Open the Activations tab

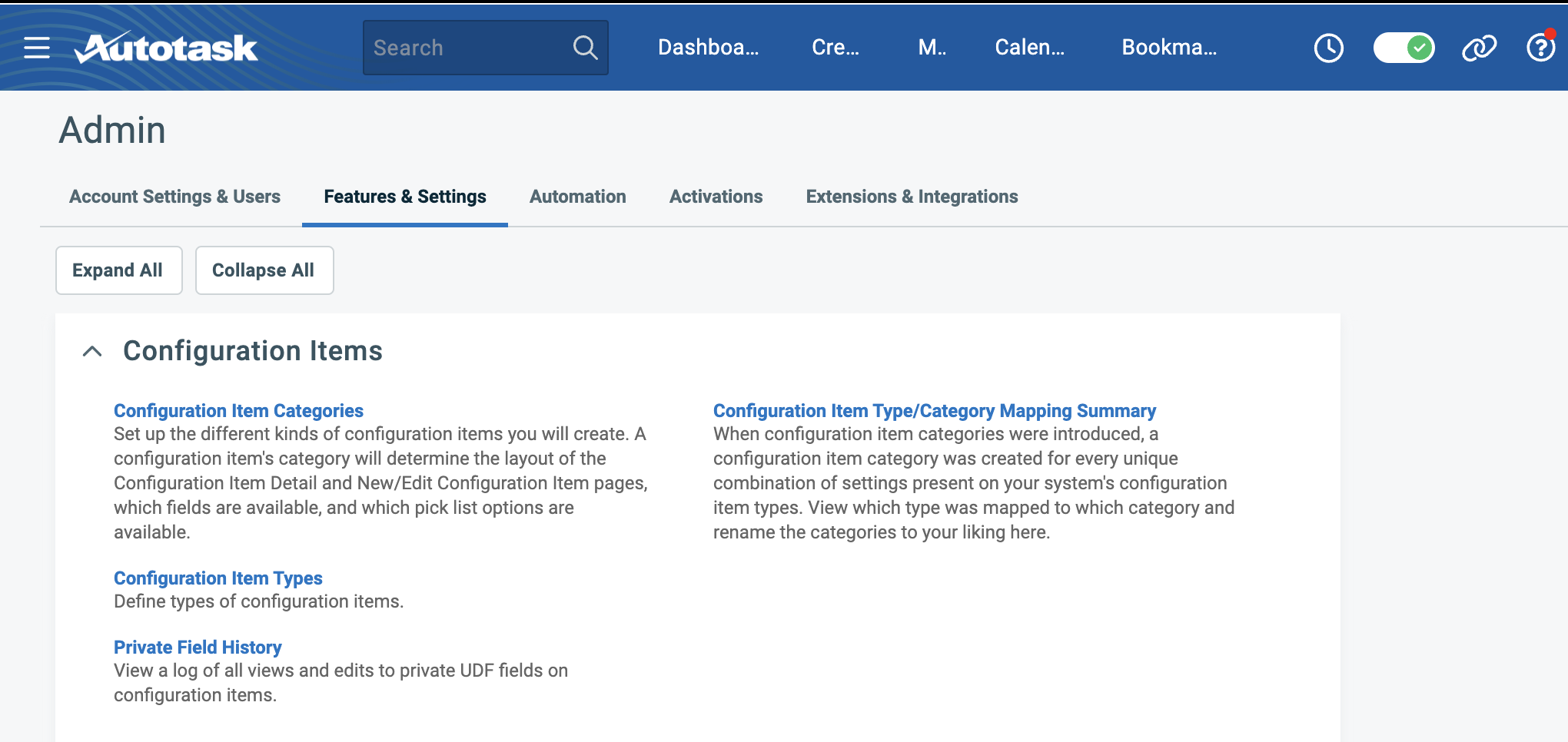click(716, 197)
